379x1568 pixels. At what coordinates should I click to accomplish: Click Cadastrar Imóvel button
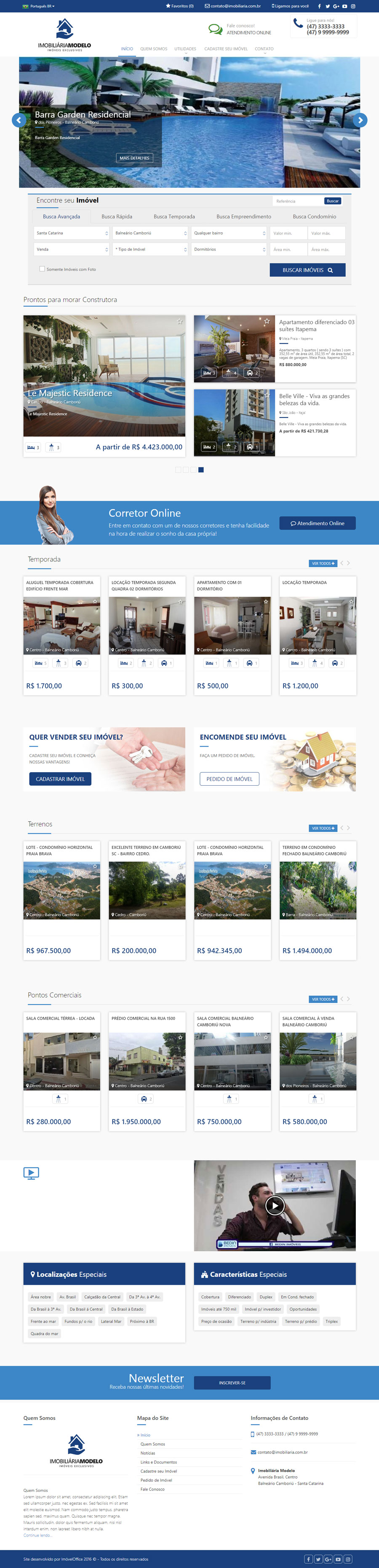pos(60,779)
